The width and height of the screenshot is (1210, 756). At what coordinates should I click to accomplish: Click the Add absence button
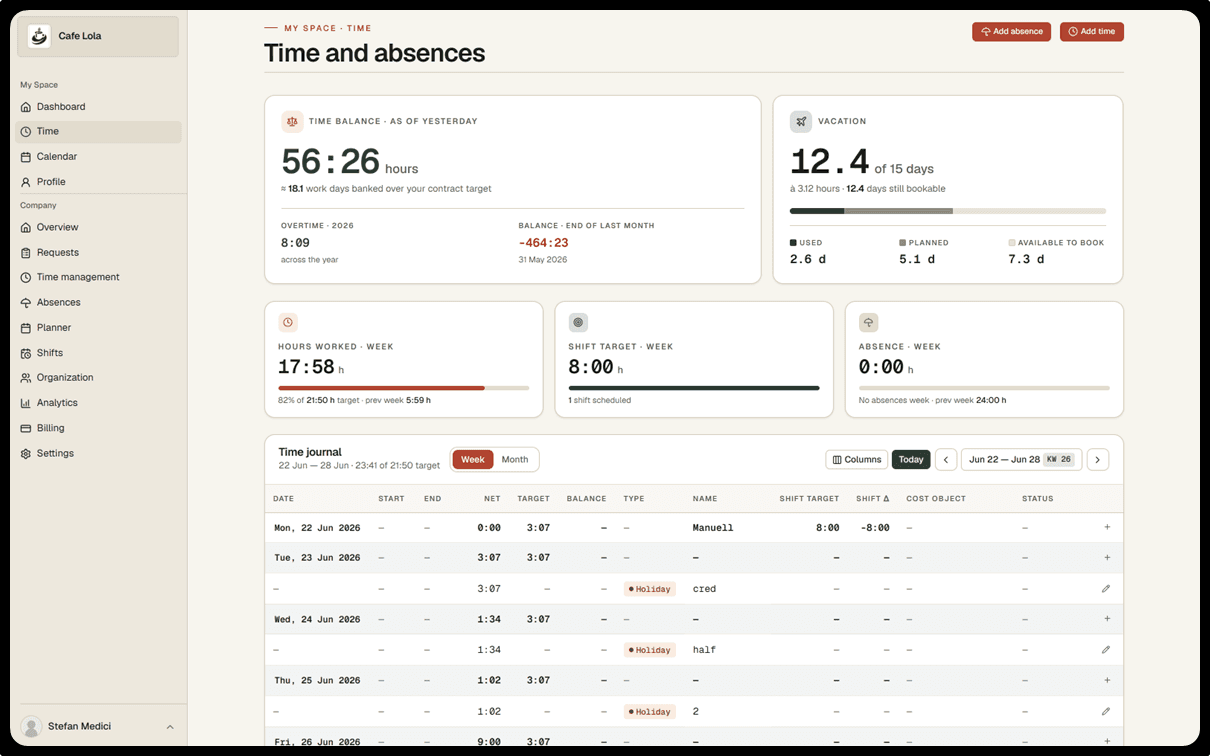coord(1011,32)
